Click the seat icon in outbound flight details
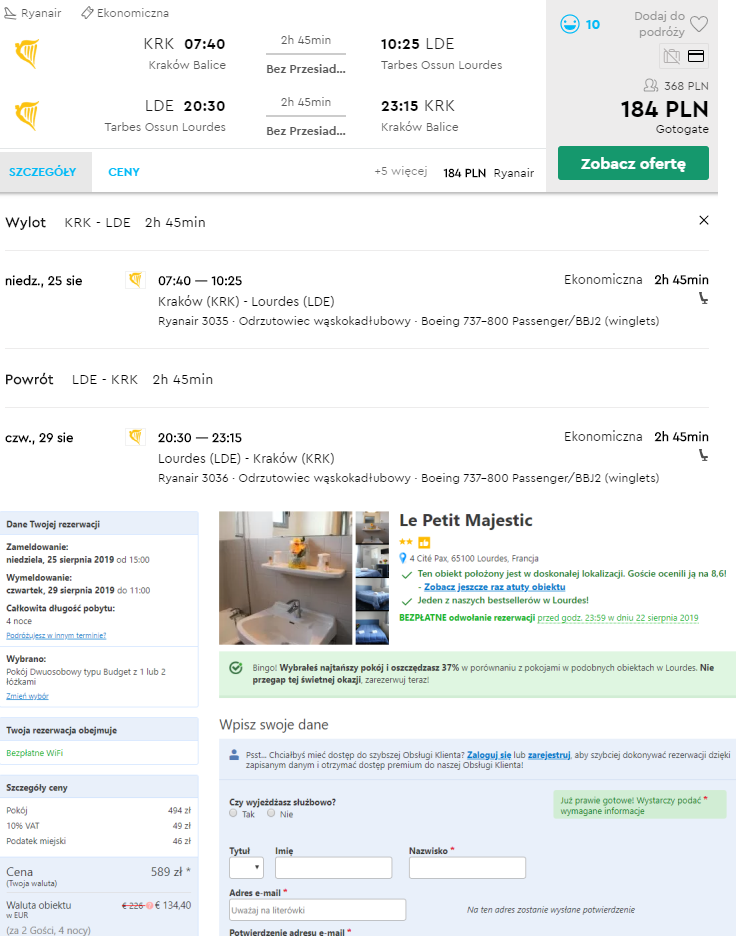The image size is (736, 937). (704, 298)
